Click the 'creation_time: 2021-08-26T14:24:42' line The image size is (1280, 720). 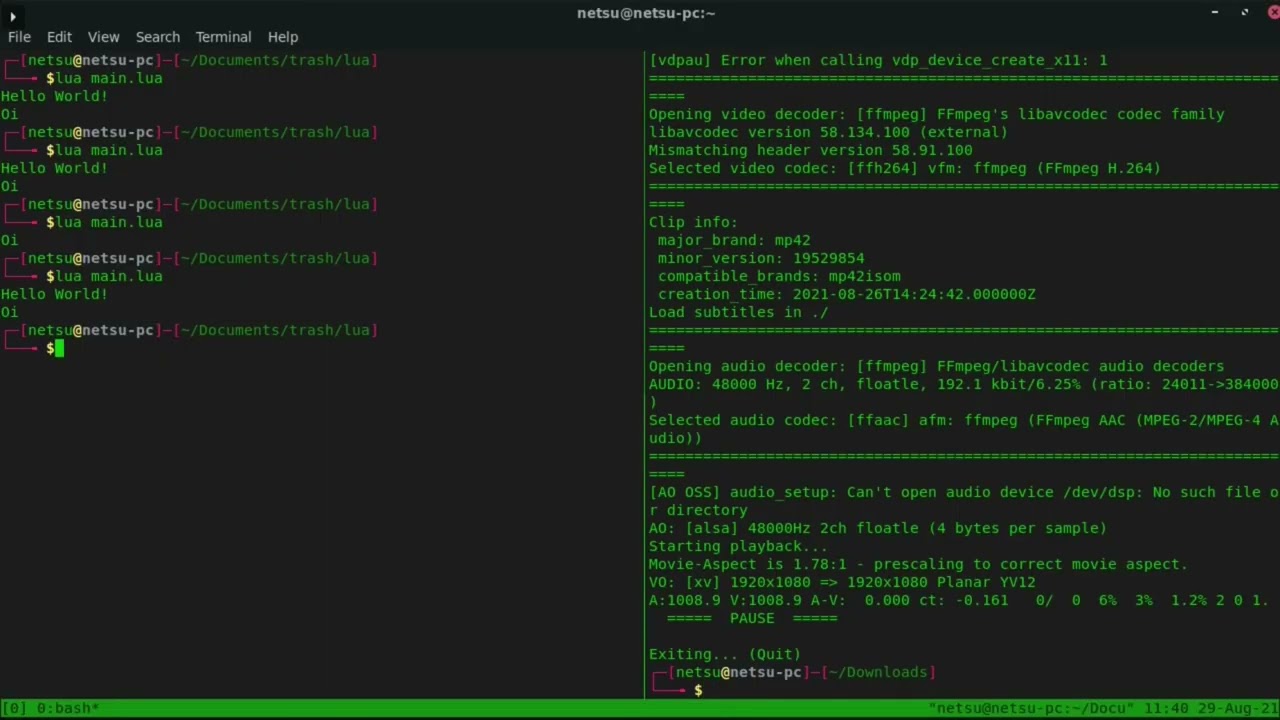(x=847, y=294)
